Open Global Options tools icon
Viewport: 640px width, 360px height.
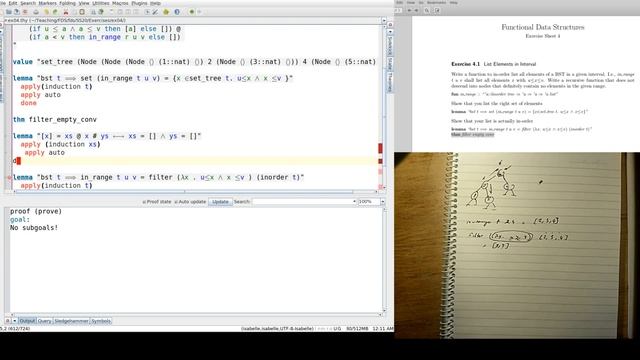155,12
